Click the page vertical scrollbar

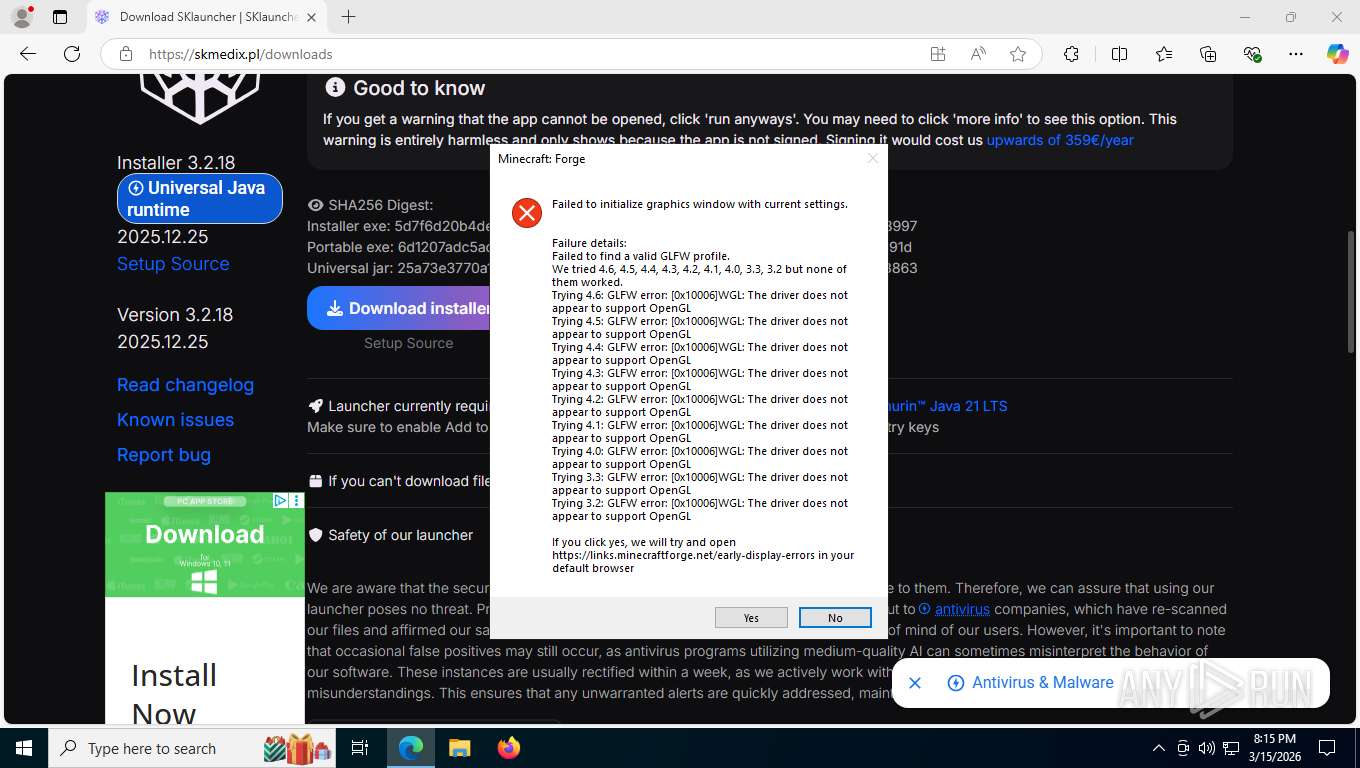[x=1350, y=290]
